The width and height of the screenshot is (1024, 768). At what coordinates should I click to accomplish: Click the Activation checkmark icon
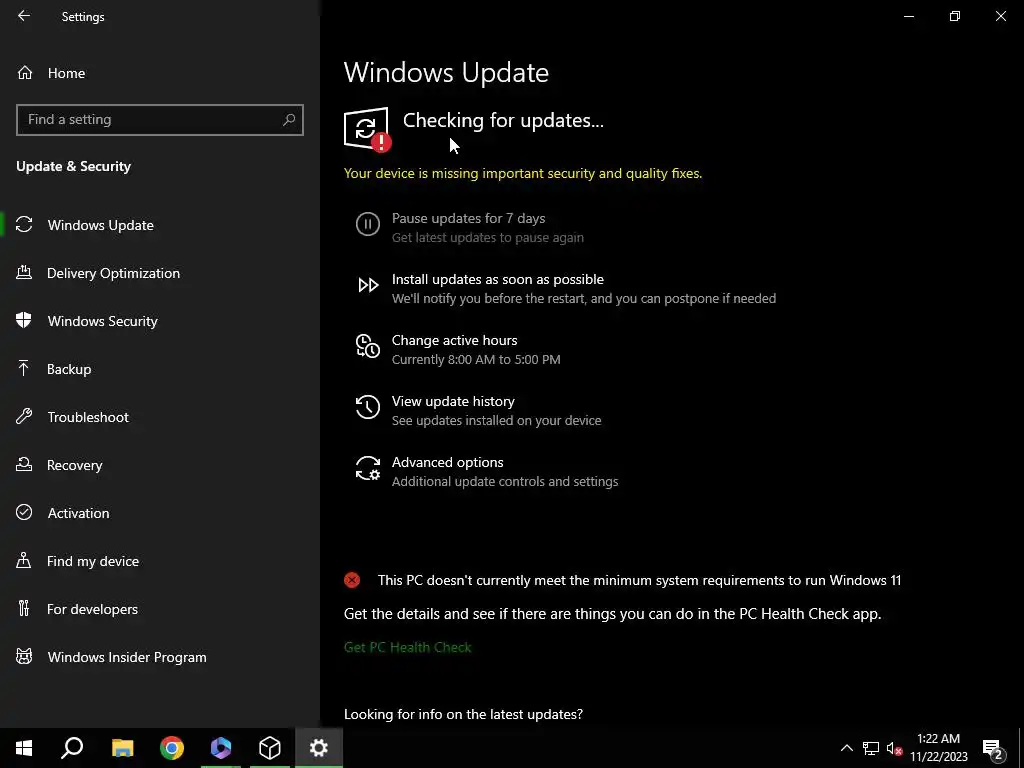pos(24,512)
